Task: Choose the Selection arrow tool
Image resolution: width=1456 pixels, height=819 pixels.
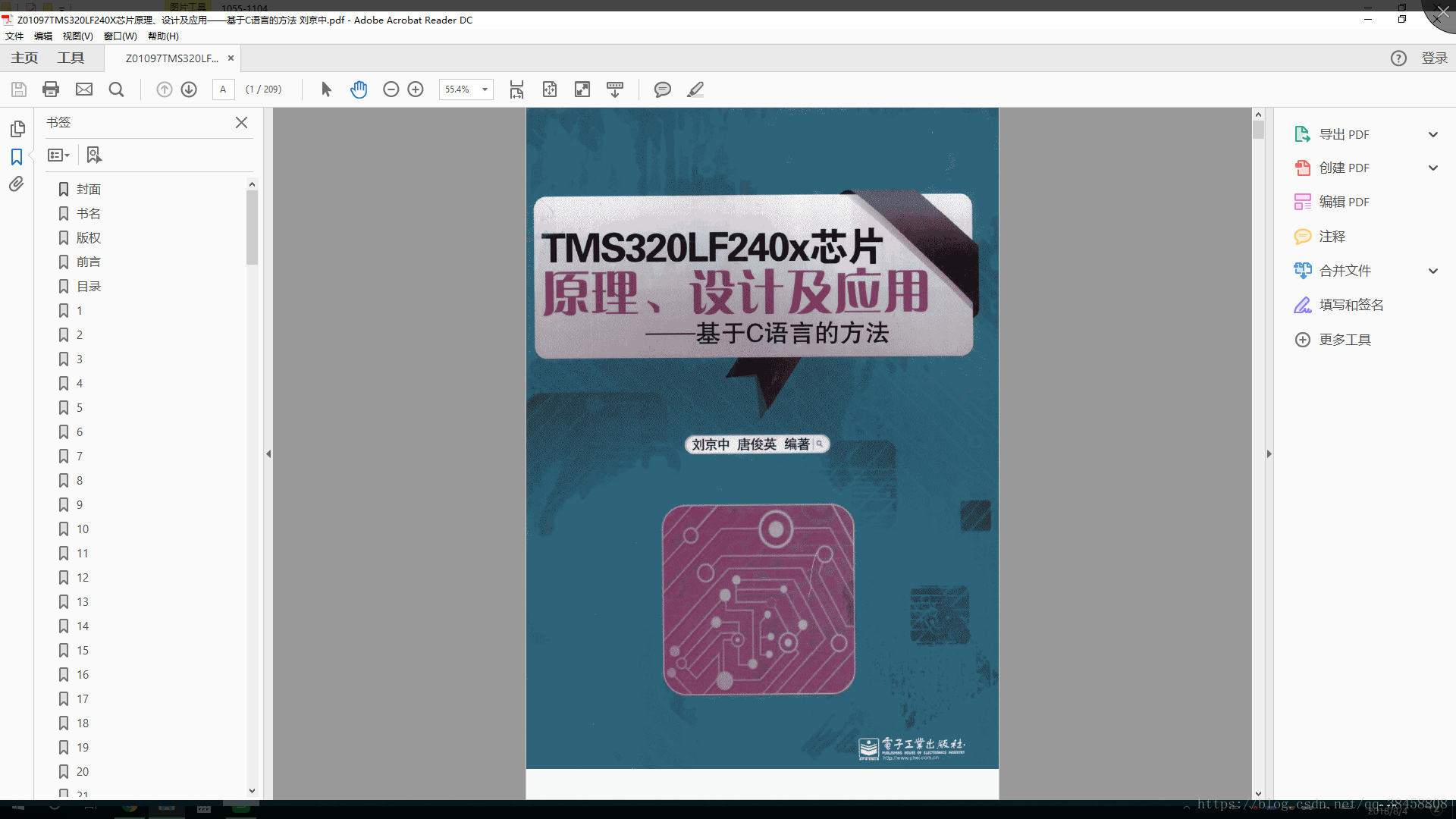Action: coord(326,89)
